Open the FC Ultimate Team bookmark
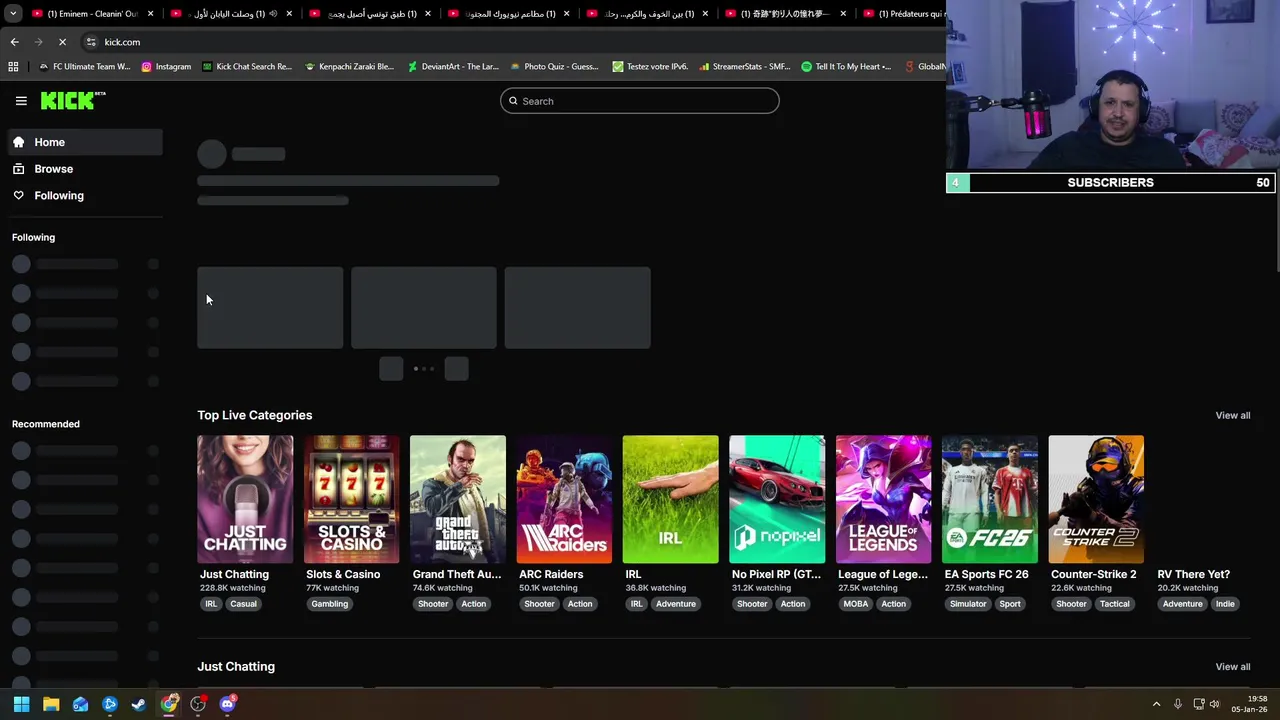The height and width of the screenshot is (720, 1280). pos(84,67)
